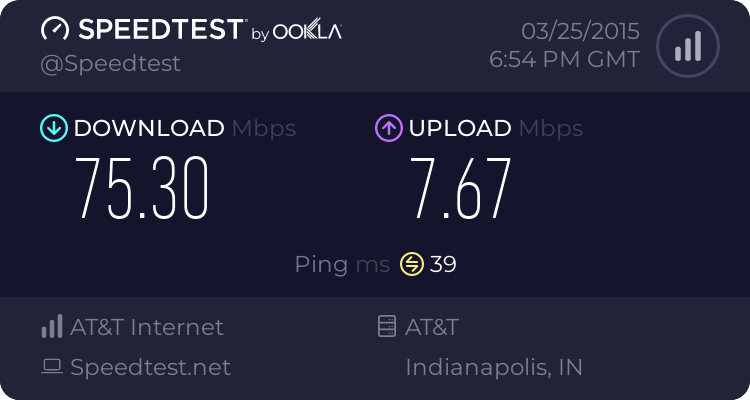Click the AT&T server icon
750x400 pixels.
[x=385, y=327]
